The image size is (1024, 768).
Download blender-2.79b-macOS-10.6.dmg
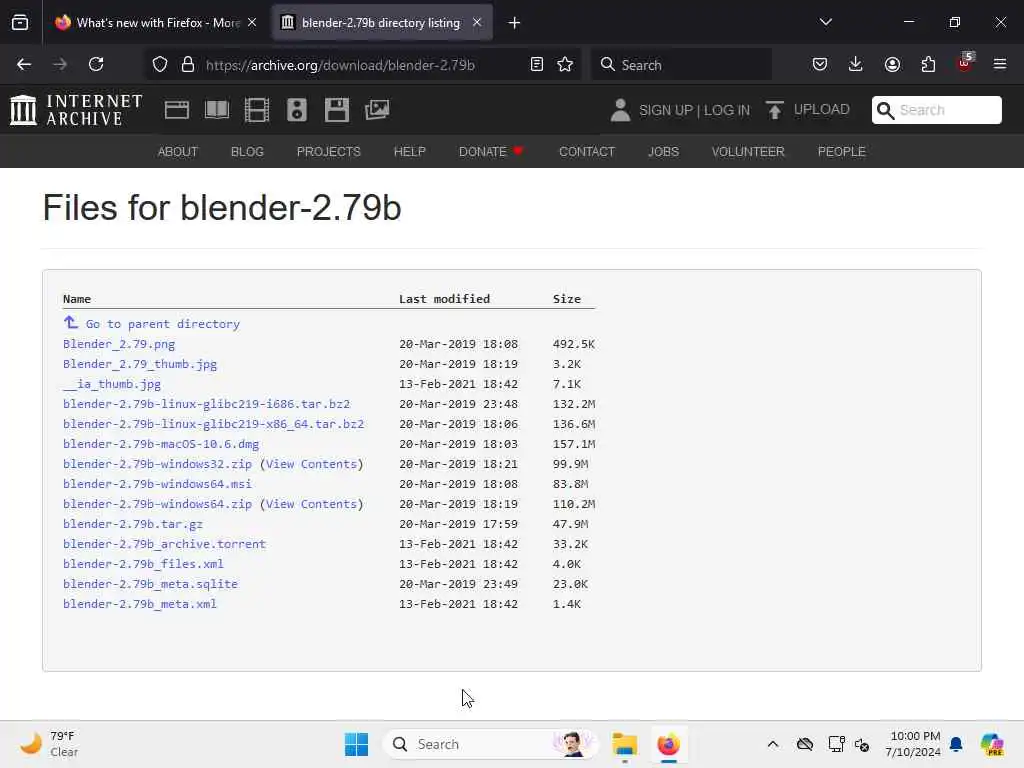(x=161, y=444)
